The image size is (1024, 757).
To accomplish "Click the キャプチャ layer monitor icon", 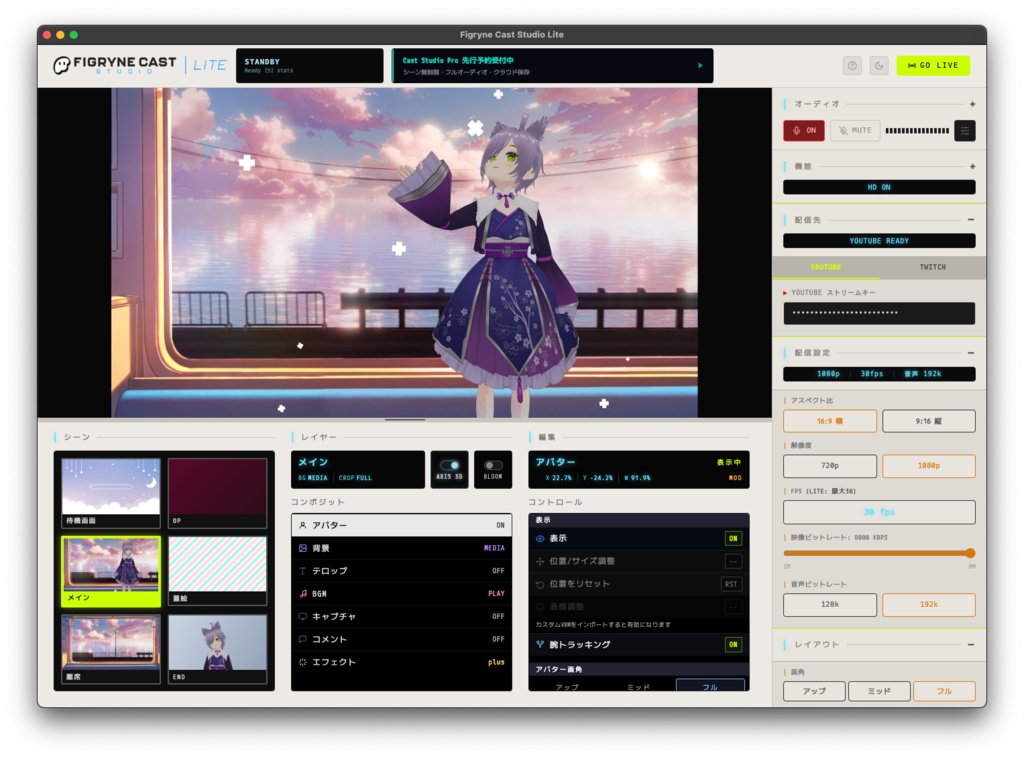I will (302, 617).
